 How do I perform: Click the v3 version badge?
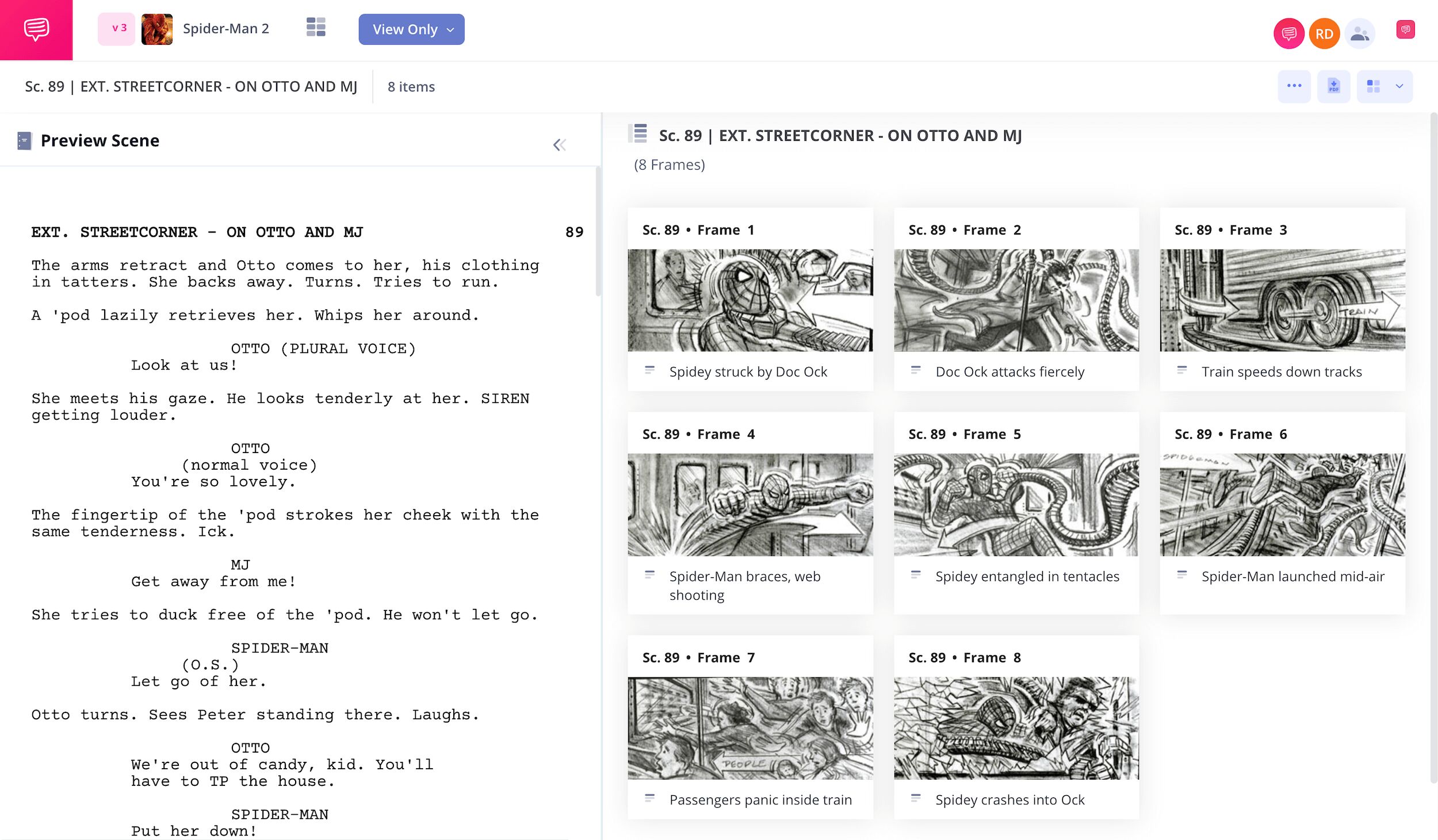point(117,28)
